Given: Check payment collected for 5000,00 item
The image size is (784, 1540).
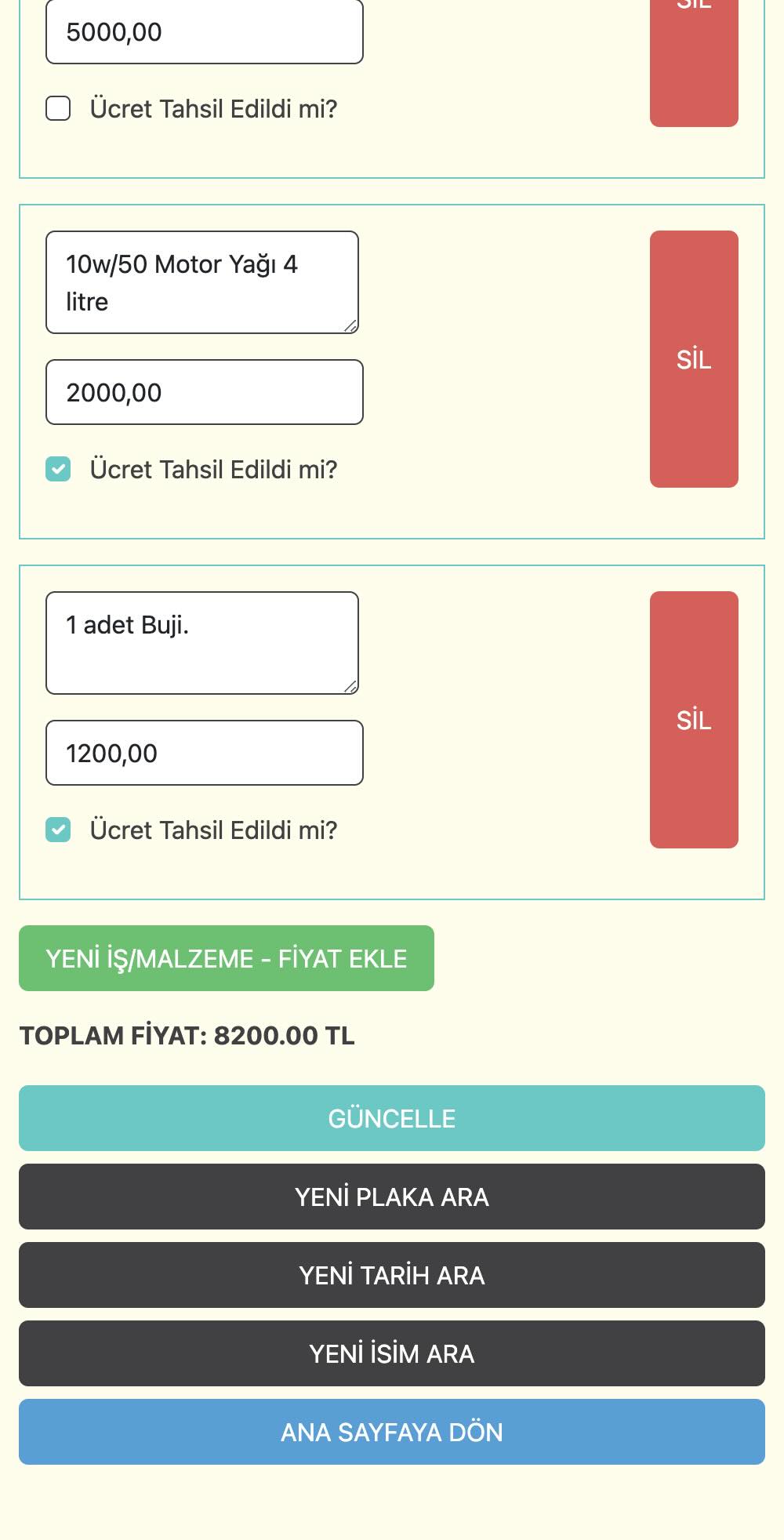Looking at the screenshot, I should coord(58,108).
